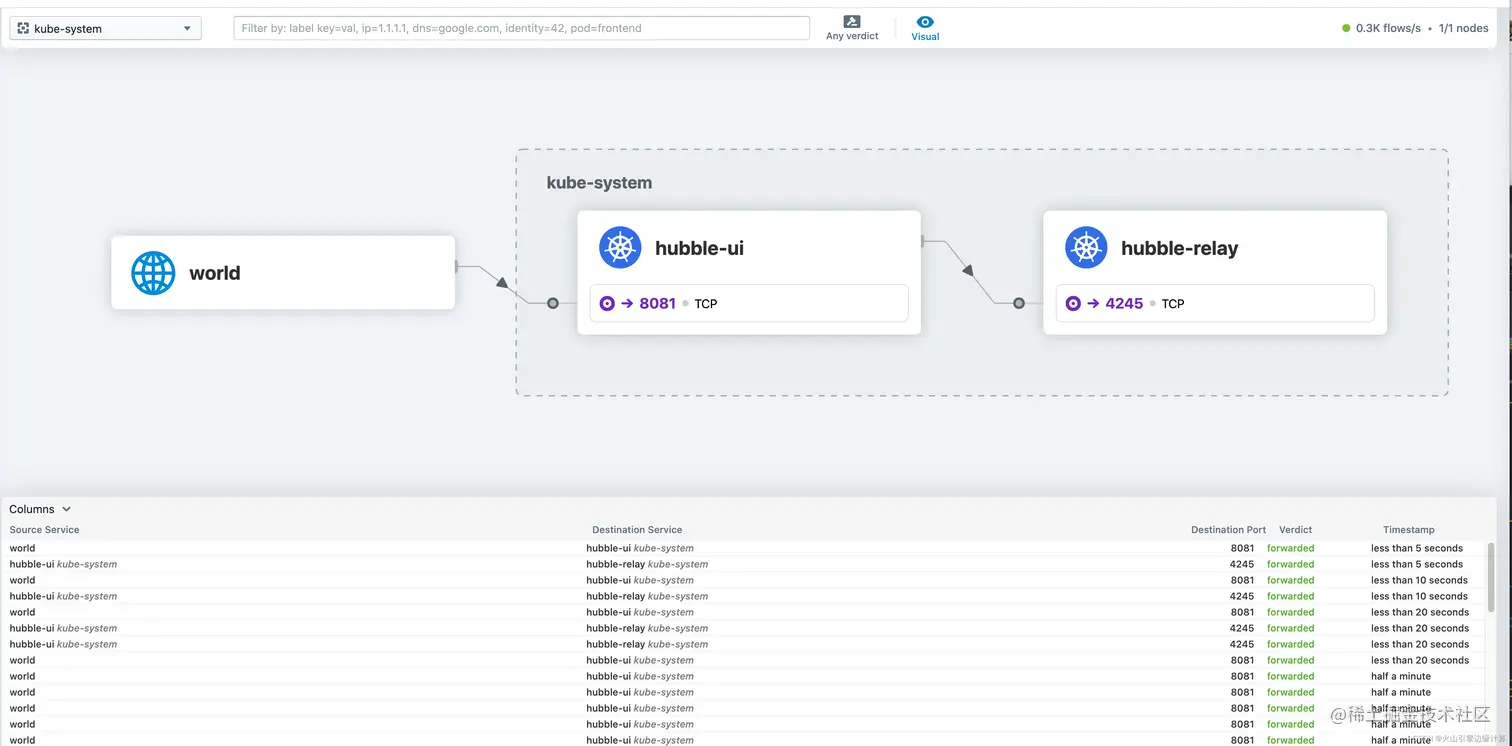Screen dimensions: 1512x746
Task: Click the first half a minute timestamp
Action: 1400,676
